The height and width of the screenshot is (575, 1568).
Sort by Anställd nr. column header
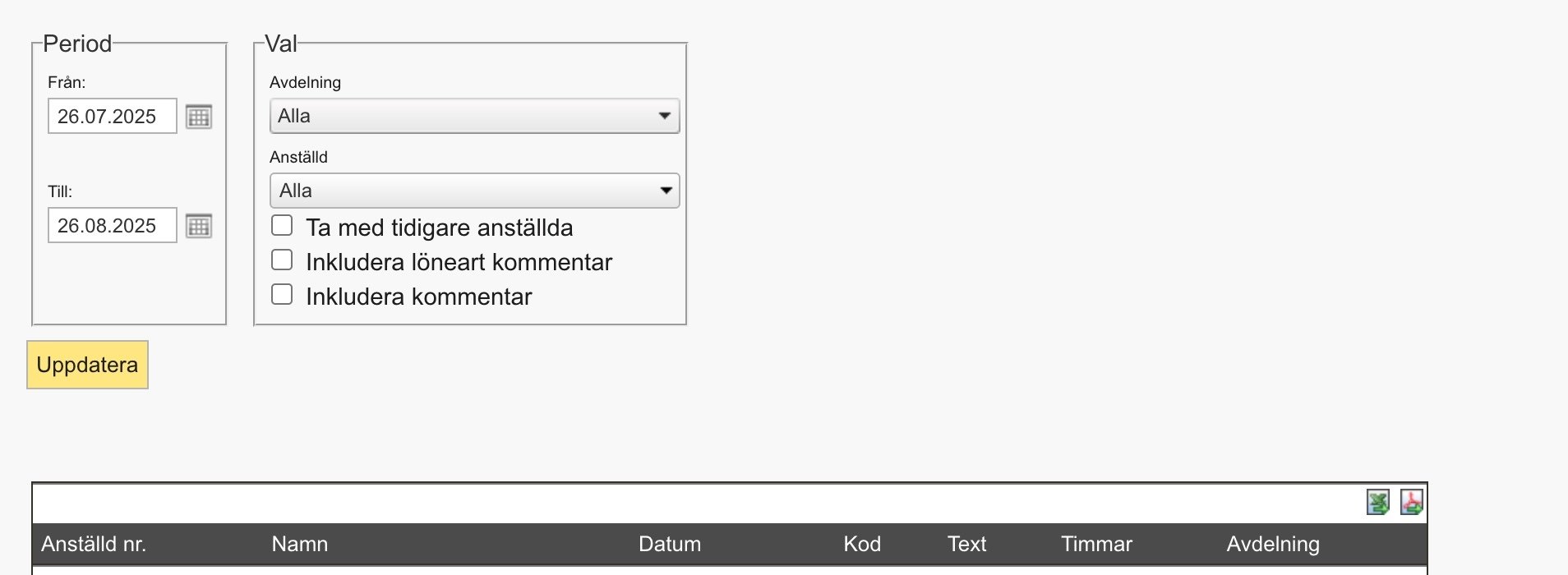(x=94, y=544)
